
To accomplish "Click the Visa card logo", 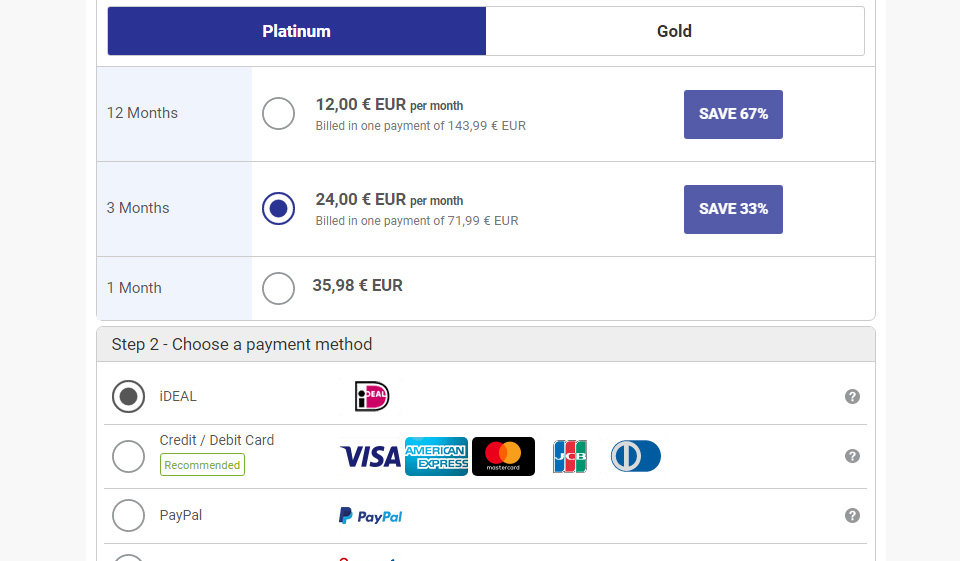I will click(370, 457).
